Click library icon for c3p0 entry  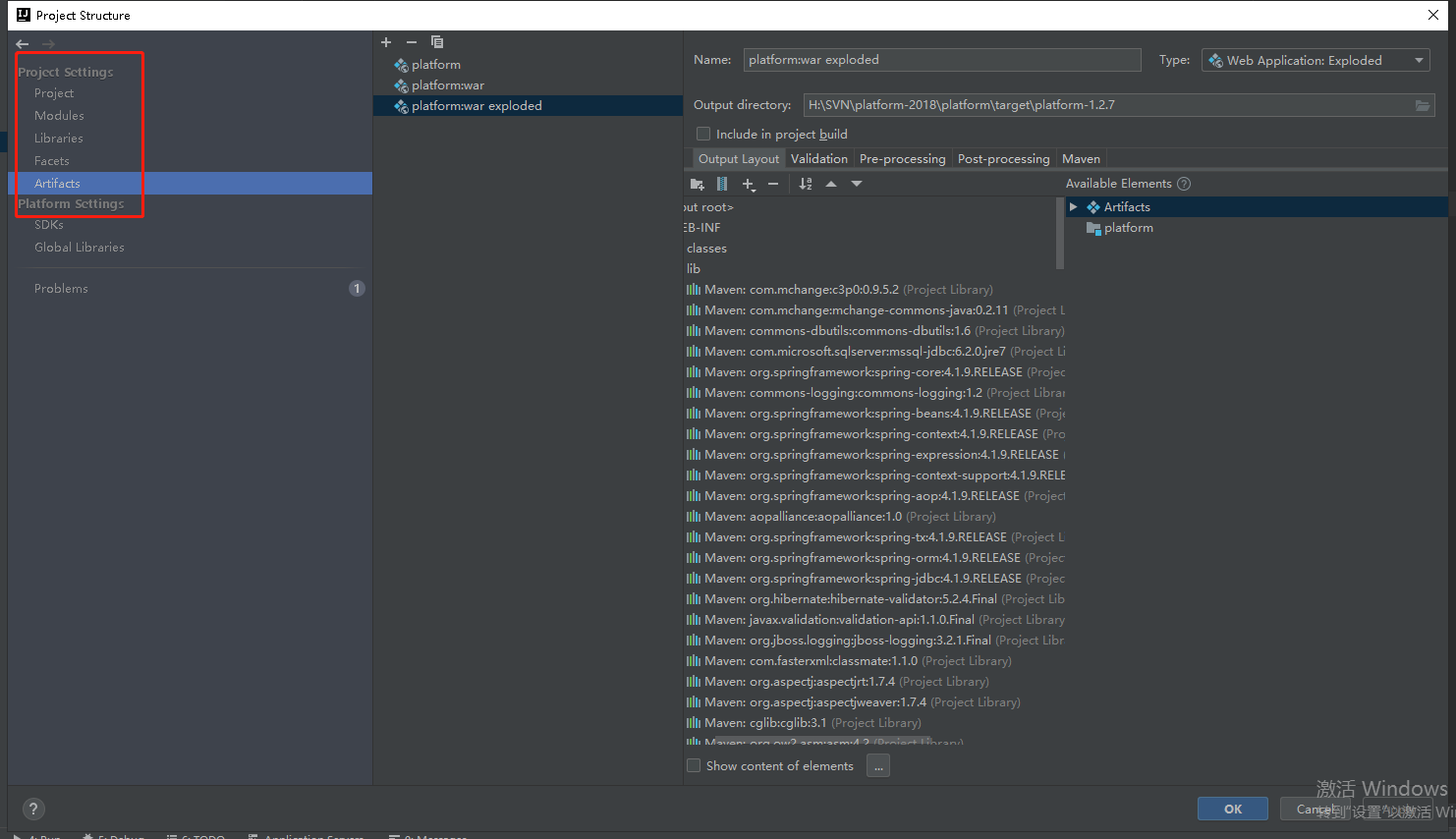[x=694, y=290]
